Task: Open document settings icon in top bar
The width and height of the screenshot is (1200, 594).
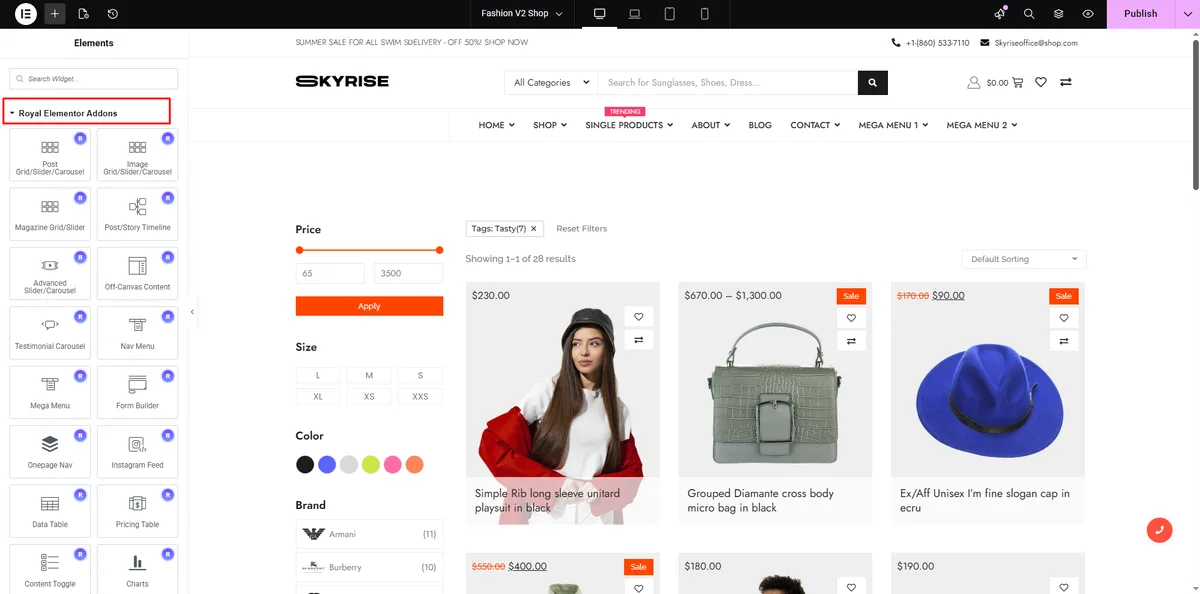Action: [x=83, y=14]
